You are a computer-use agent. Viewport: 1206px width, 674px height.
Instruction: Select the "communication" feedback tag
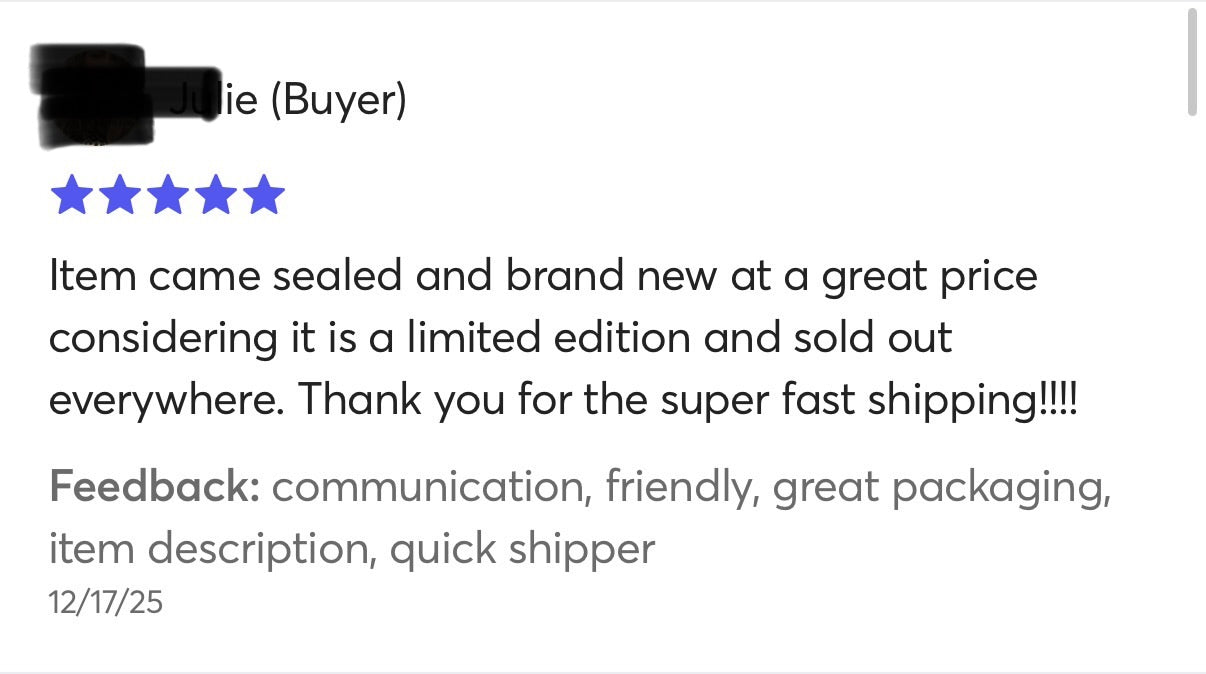click(427, 487)
